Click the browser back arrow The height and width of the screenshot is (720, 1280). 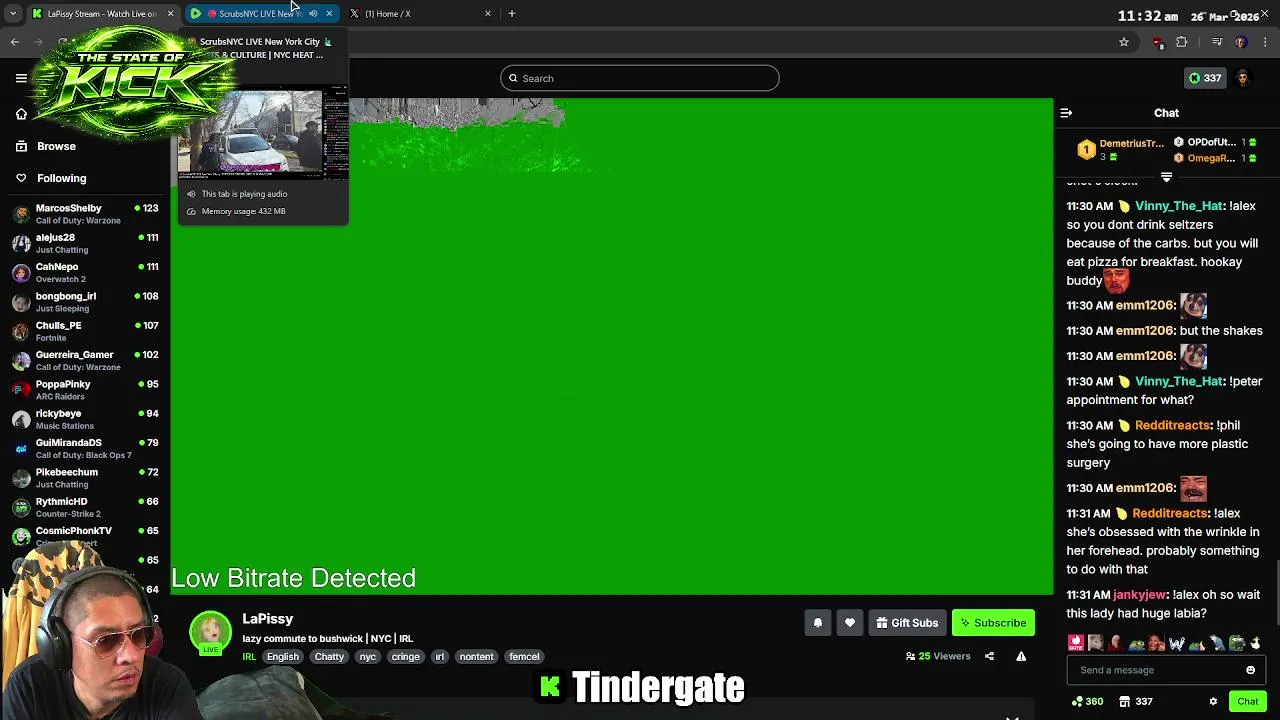pyautogui.click(x=15, y=42)
